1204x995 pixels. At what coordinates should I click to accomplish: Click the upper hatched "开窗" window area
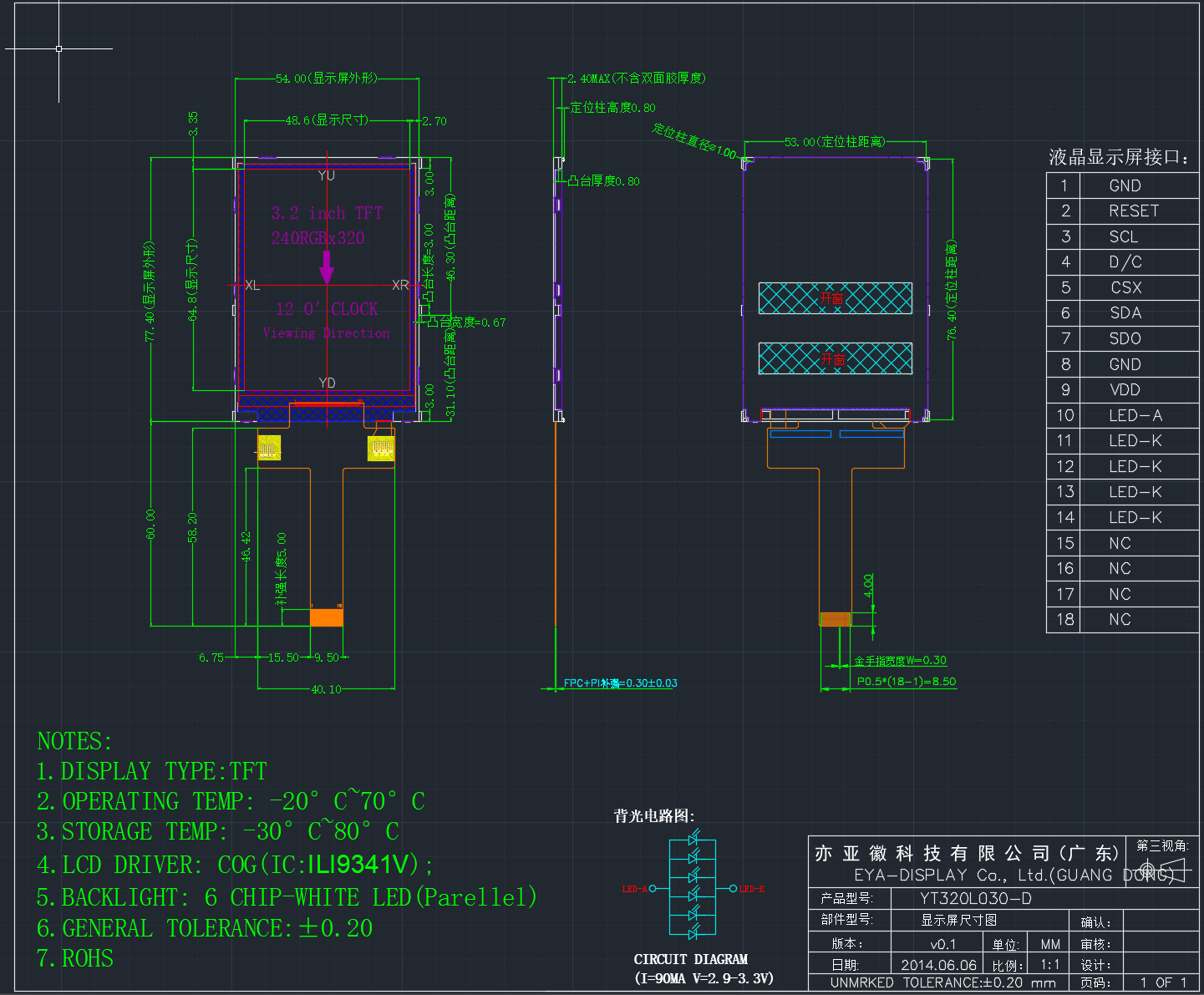click(x=836, y=298)
